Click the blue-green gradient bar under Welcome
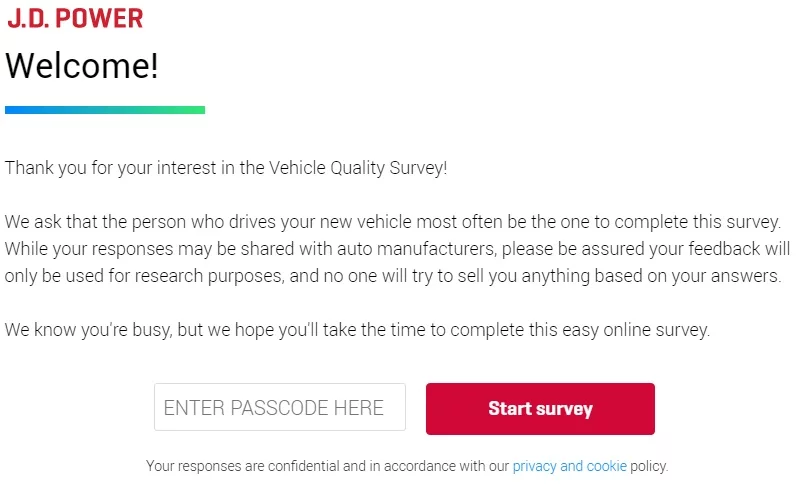The image size is (799, 498). (x=105, y=110)
